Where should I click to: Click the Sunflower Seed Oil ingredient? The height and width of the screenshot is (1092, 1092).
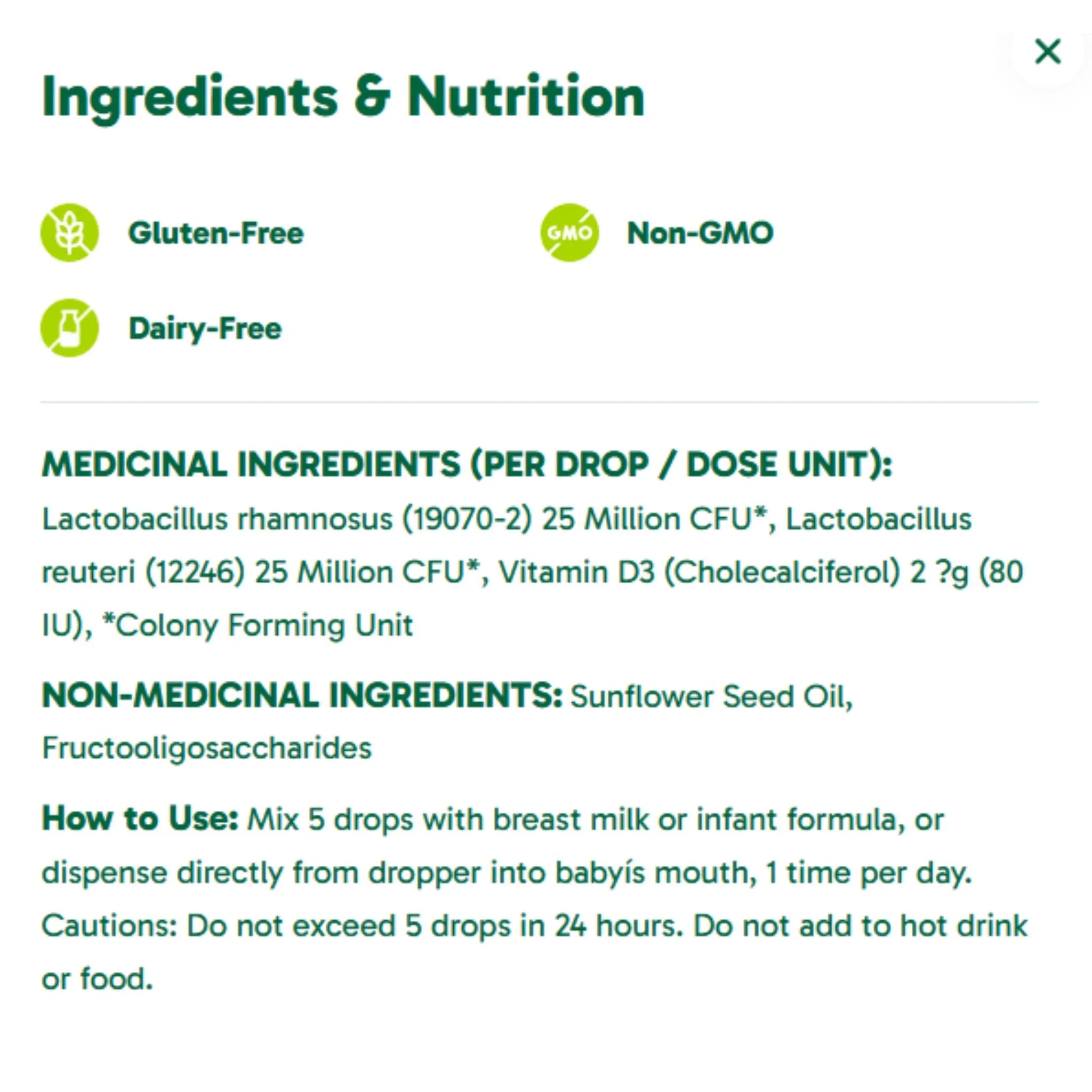pos(712,696)
